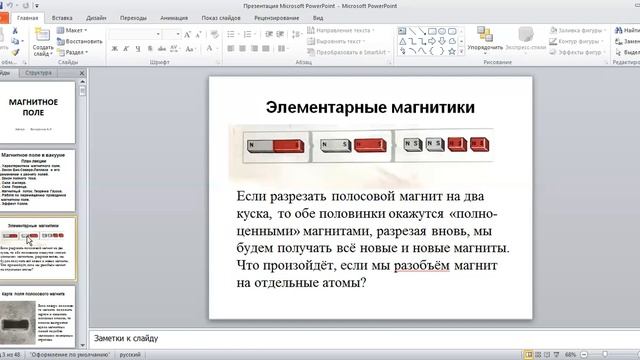
Task: Click Преобразовать в SmartArt button
Action: click(x=349, y=52)
